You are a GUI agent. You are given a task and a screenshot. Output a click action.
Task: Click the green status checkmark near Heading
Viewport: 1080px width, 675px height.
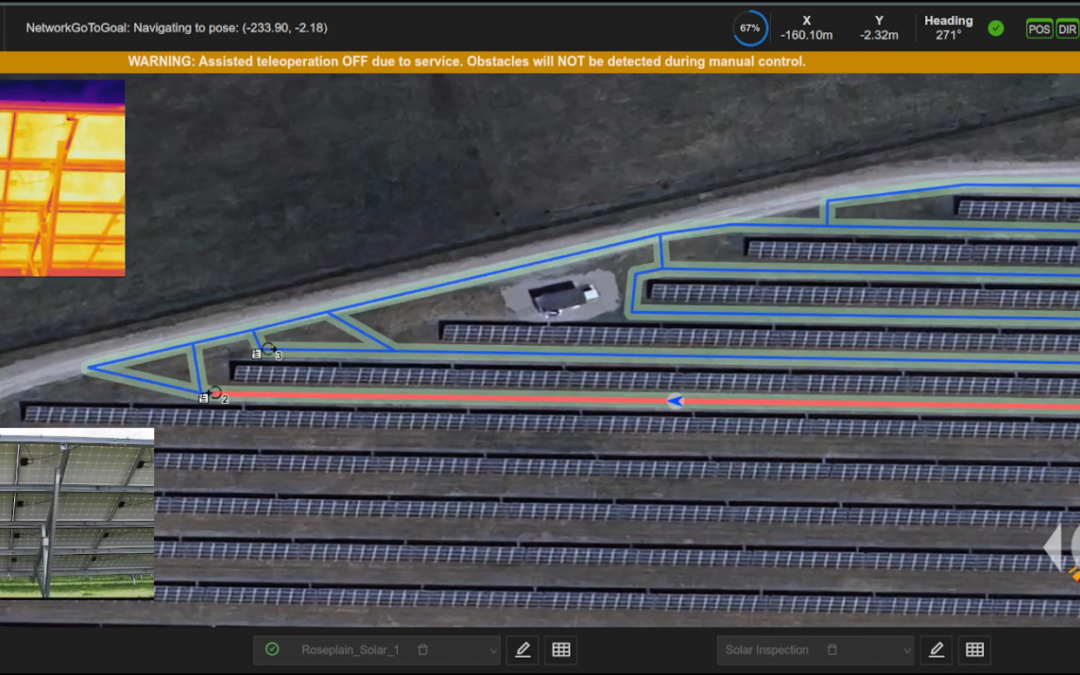[996, 28]
